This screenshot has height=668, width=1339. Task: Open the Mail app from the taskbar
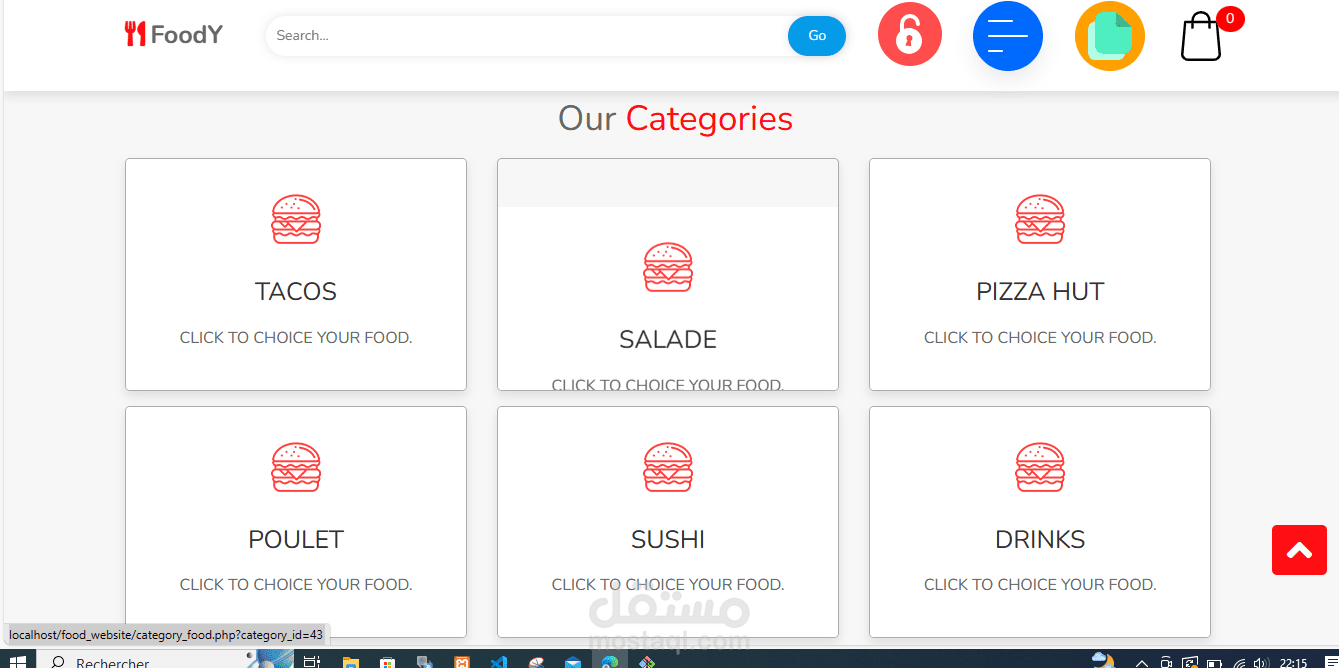(x=572, y=661)
